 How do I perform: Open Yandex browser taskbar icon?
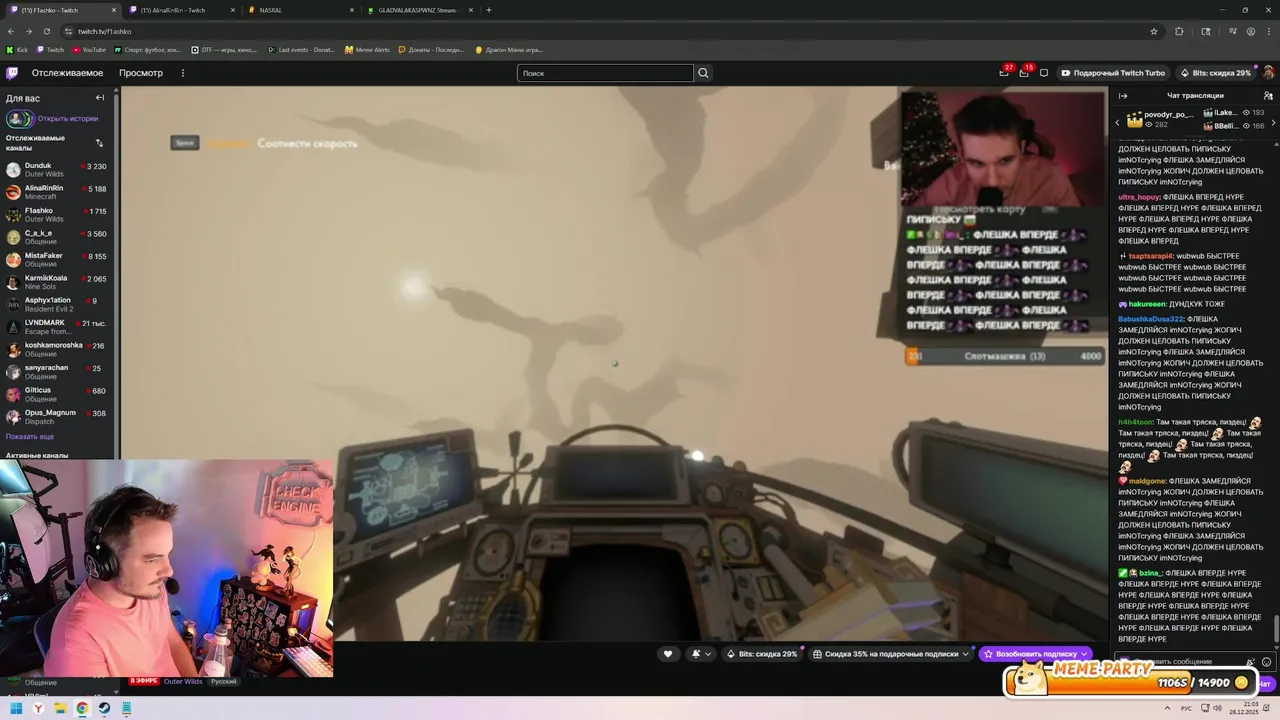(38, 708)
